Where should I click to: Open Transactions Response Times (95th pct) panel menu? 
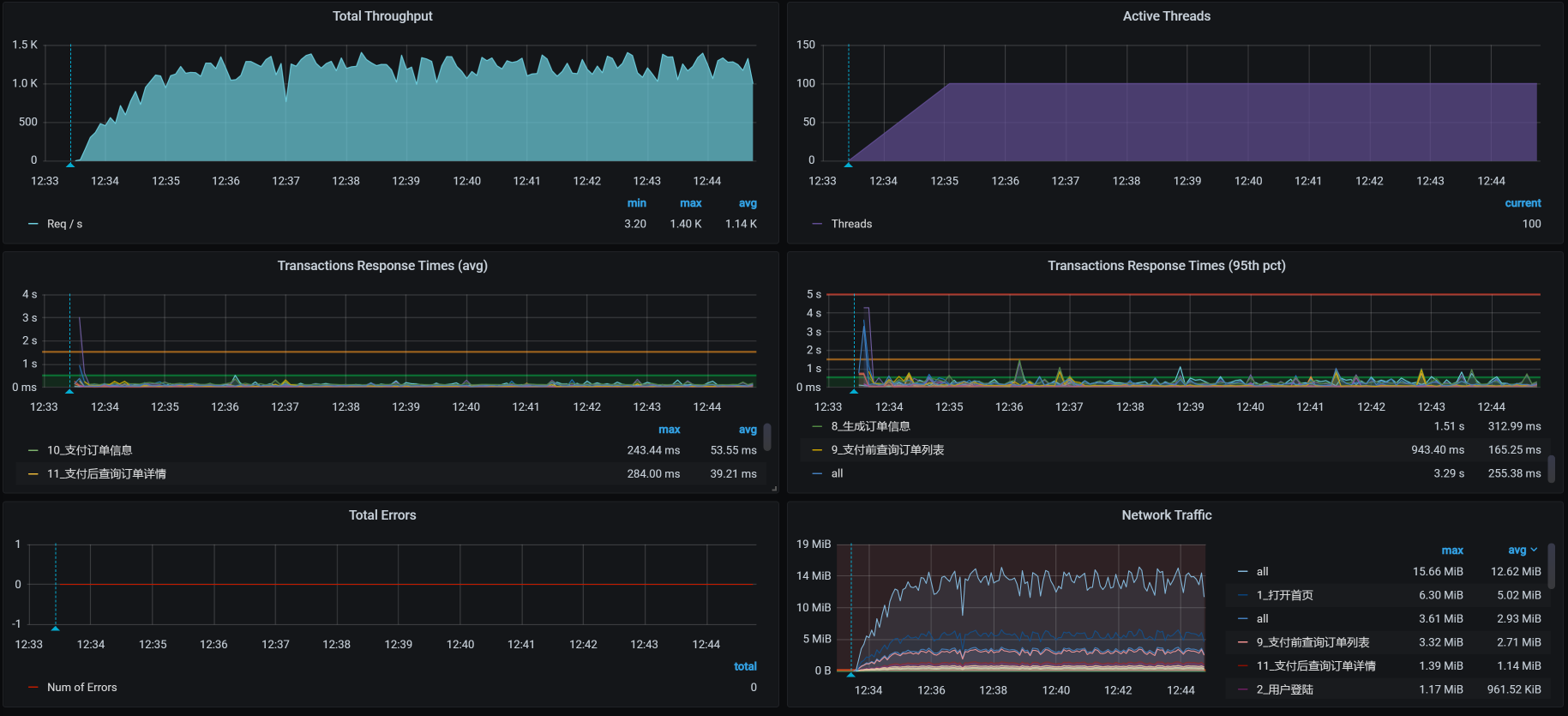pyautogui.click(x=1166, y=266)
